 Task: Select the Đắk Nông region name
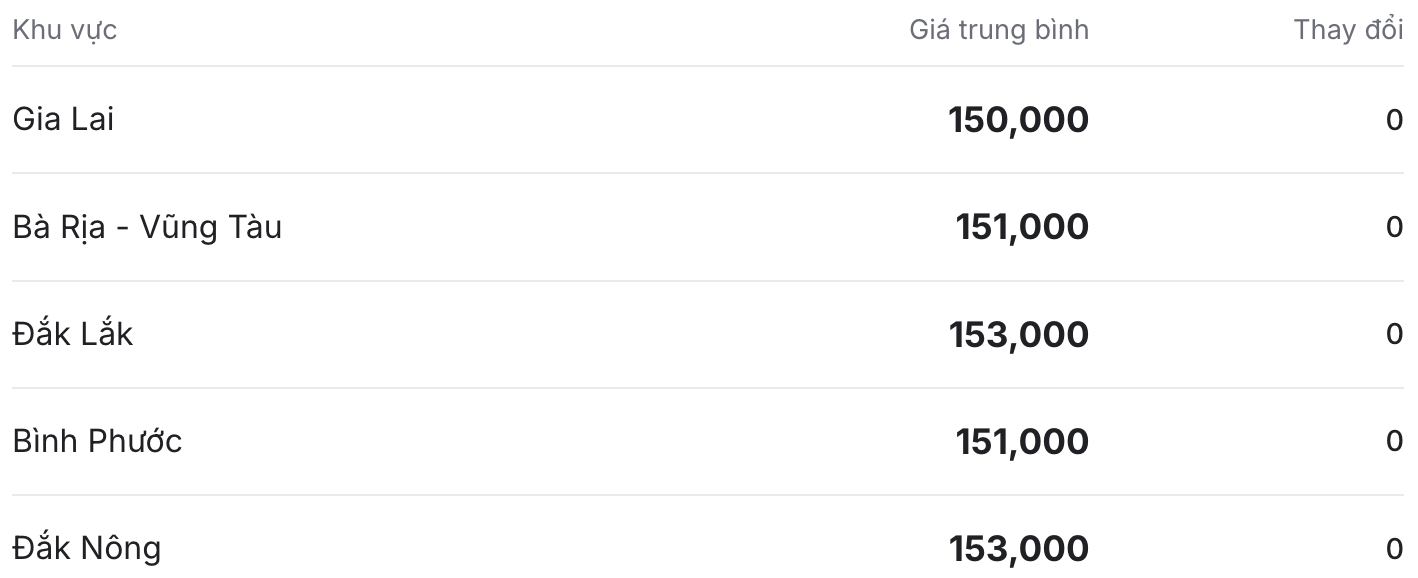tap(86, 547)
